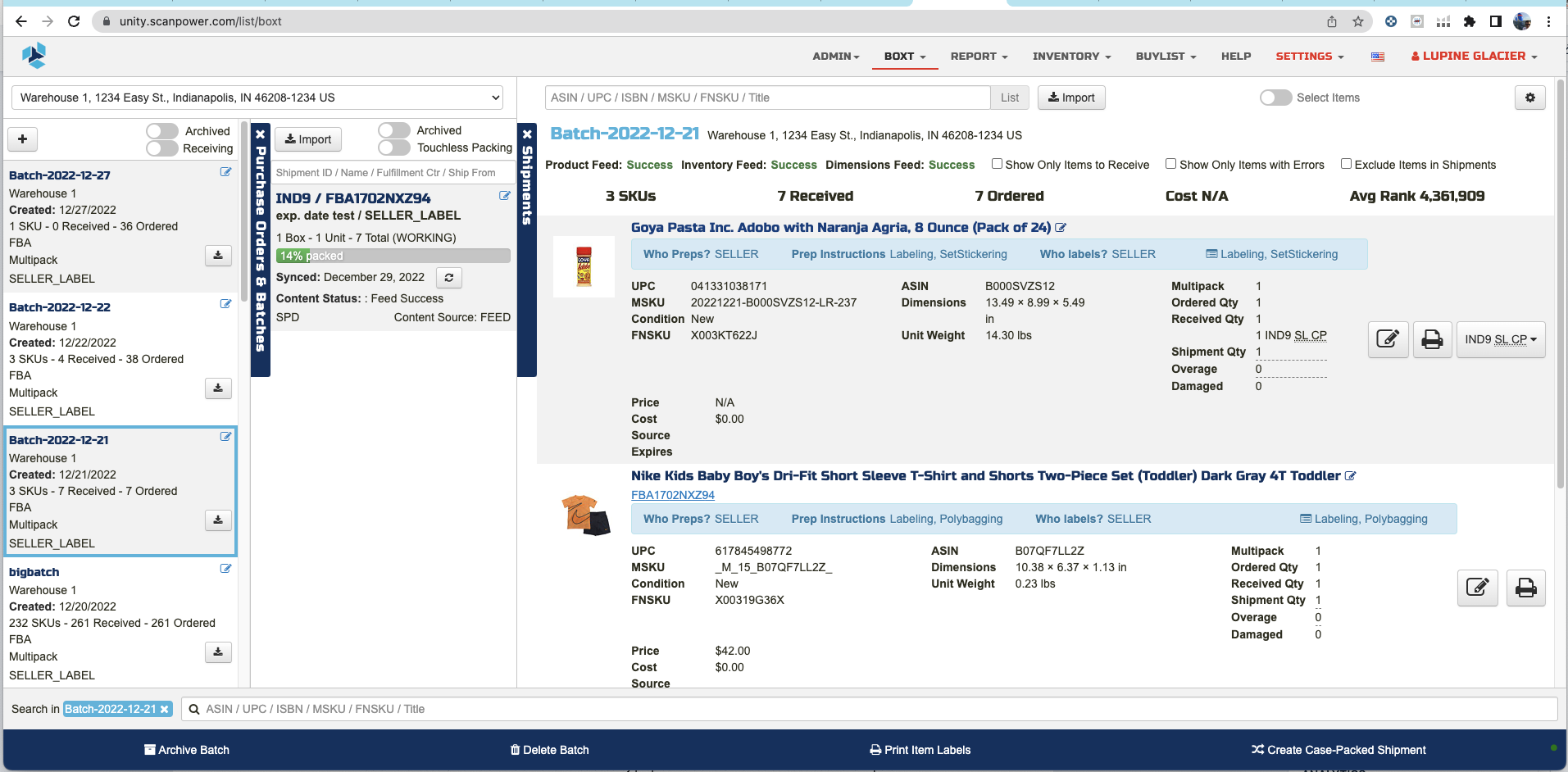Close Purchase Orders & Batches panel

coord(260,134)
